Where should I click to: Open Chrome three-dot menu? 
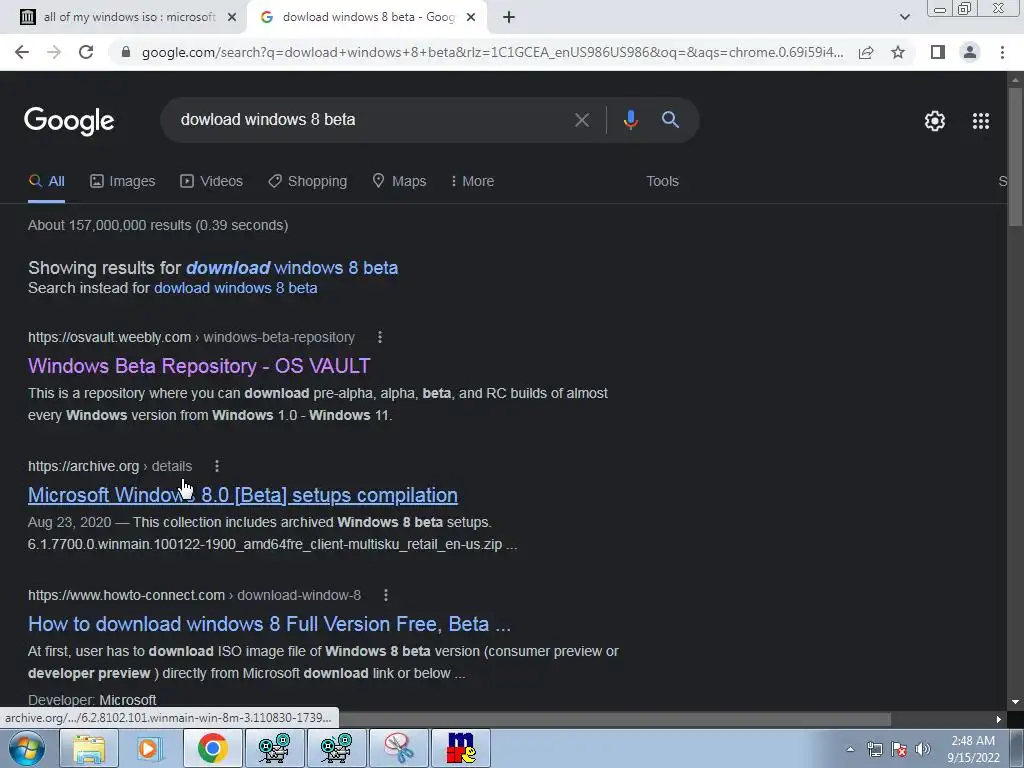click(1002, 52)
